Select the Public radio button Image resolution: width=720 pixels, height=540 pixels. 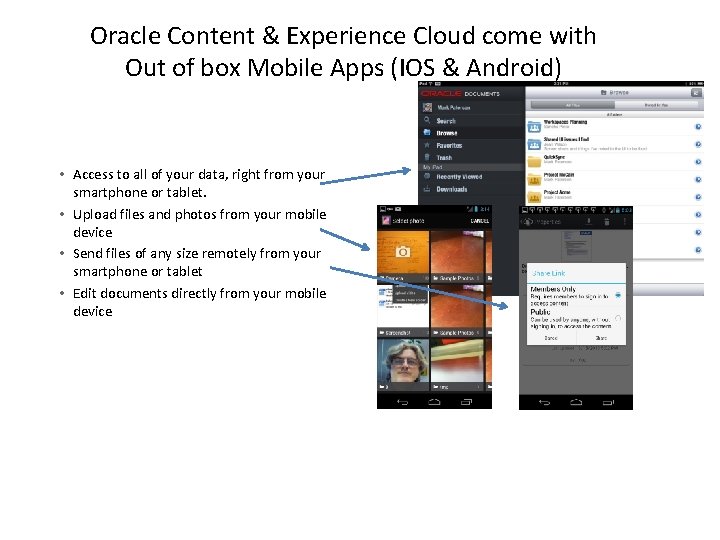tap(618, 318)
